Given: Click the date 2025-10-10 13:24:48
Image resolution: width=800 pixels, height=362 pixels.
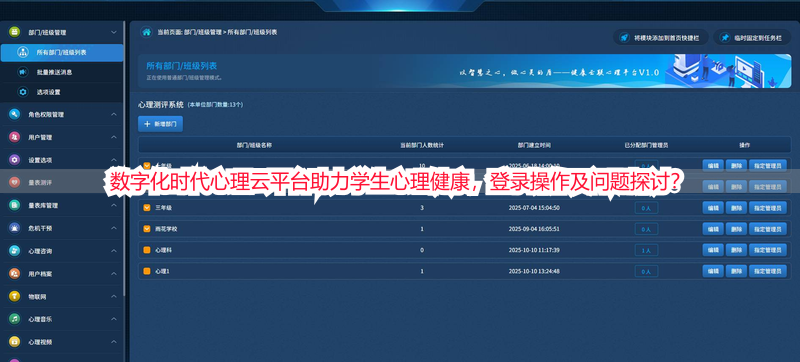Looking at the screenshot, I should (534, 271).
